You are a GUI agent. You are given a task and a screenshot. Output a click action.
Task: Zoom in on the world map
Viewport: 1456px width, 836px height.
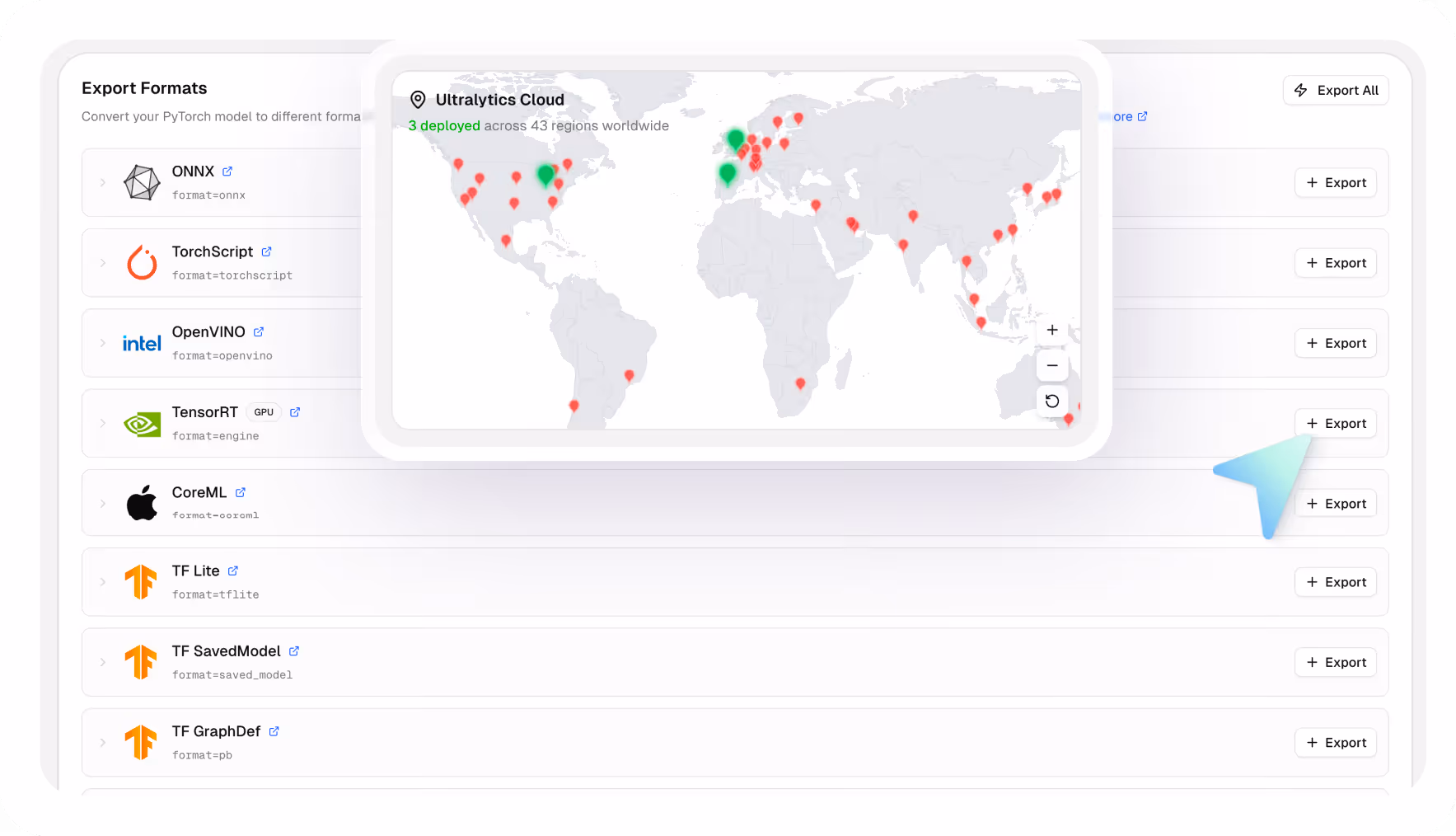click(1052, 330)
